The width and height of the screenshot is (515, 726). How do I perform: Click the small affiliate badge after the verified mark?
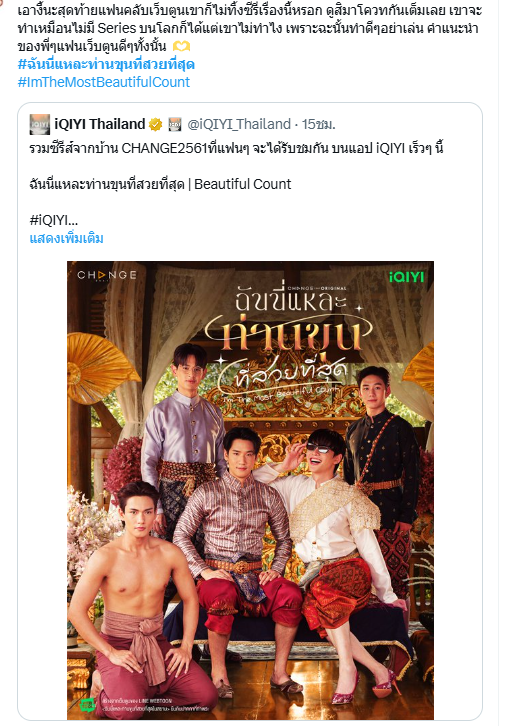click(175, 124)
